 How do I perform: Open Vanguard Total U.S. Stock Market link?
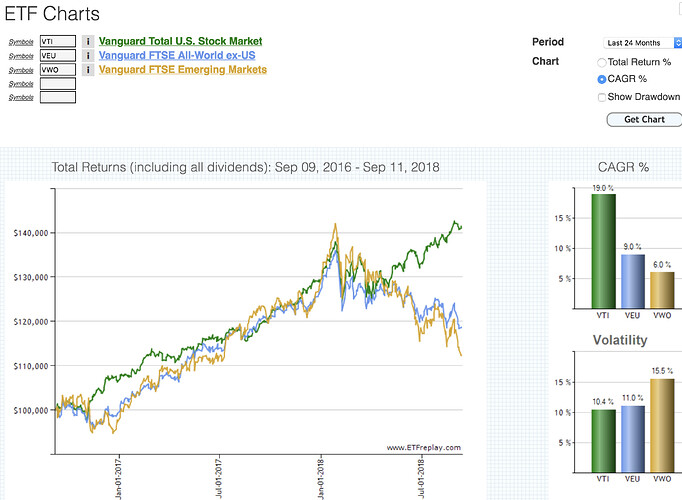180,41
